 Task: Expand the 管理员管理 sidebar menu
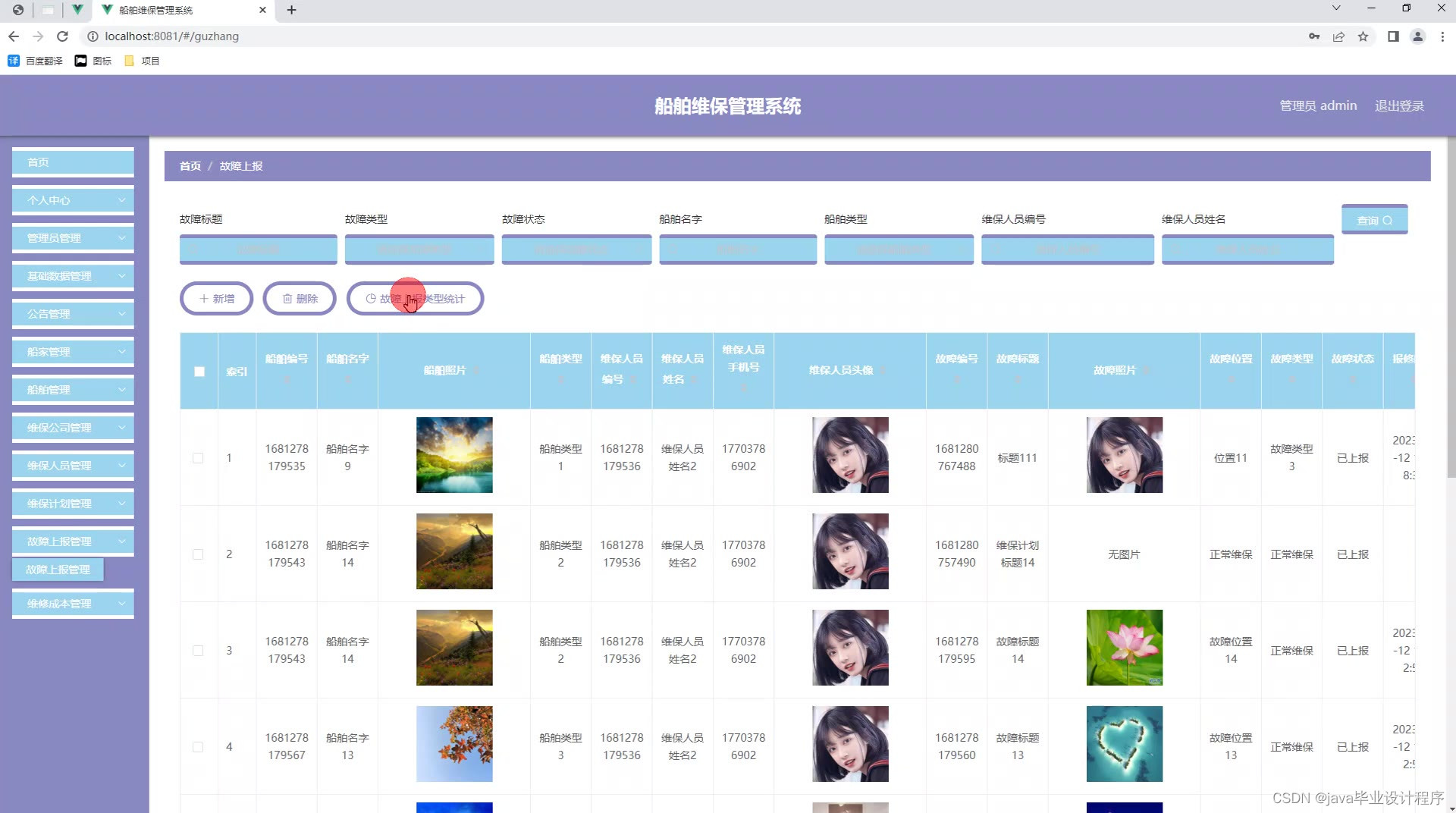(73, 238)
